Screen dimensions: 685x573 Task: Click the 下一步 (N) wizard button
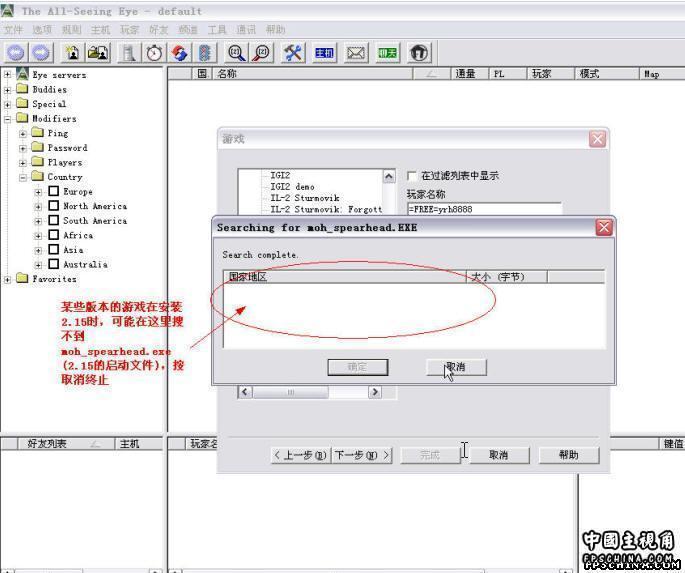[x=362, y=455]
